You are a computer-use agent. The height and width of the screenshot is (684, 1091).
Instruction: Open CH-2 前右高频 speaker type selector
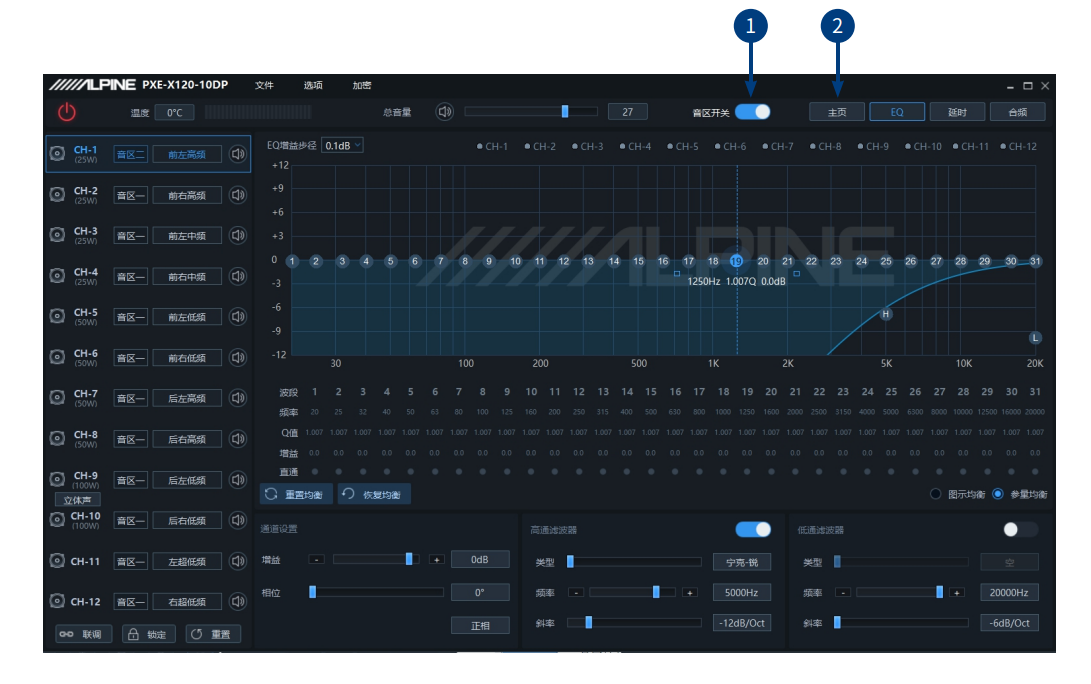pos(187,196)
